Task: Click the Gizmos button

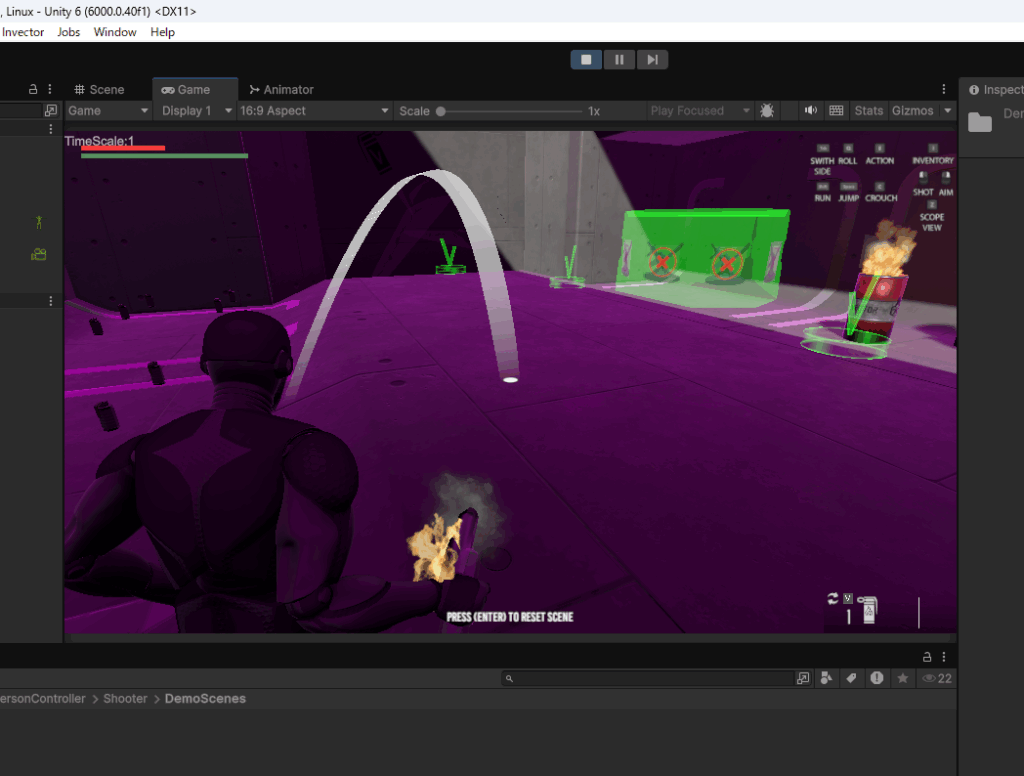Action: pyautogui.click(x=912, y=111)
